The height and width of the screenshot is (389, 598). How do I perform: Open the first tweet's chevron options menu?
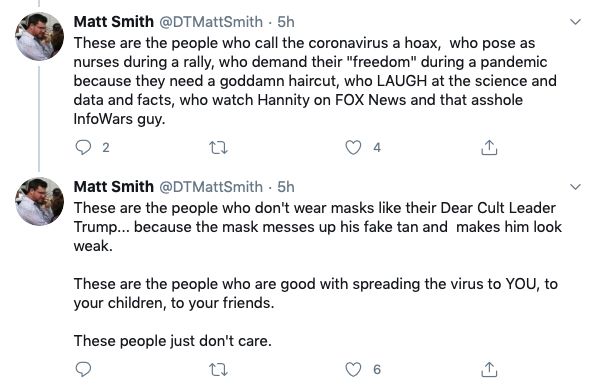(x=575, y=22)
